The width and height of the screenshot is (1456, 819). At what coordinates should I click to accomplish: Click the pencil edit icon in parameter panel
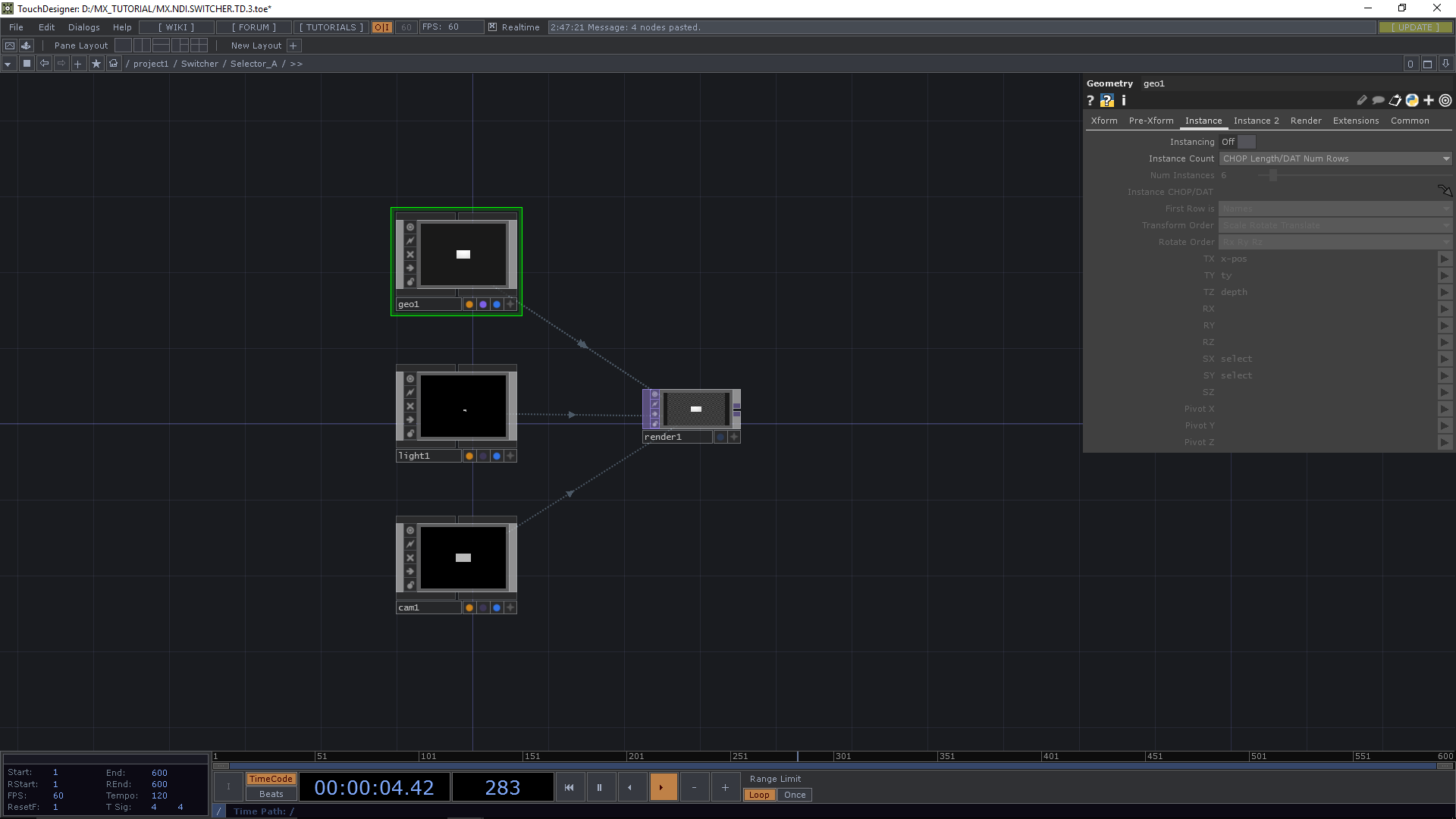(x=1362, y=100)
